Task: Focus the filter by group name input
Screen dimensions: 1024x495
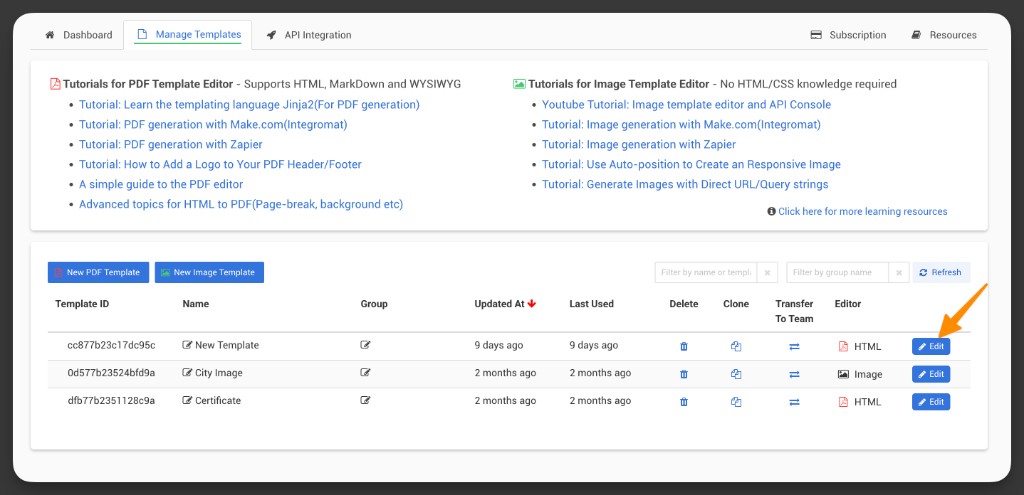Action: click(838, 272)
